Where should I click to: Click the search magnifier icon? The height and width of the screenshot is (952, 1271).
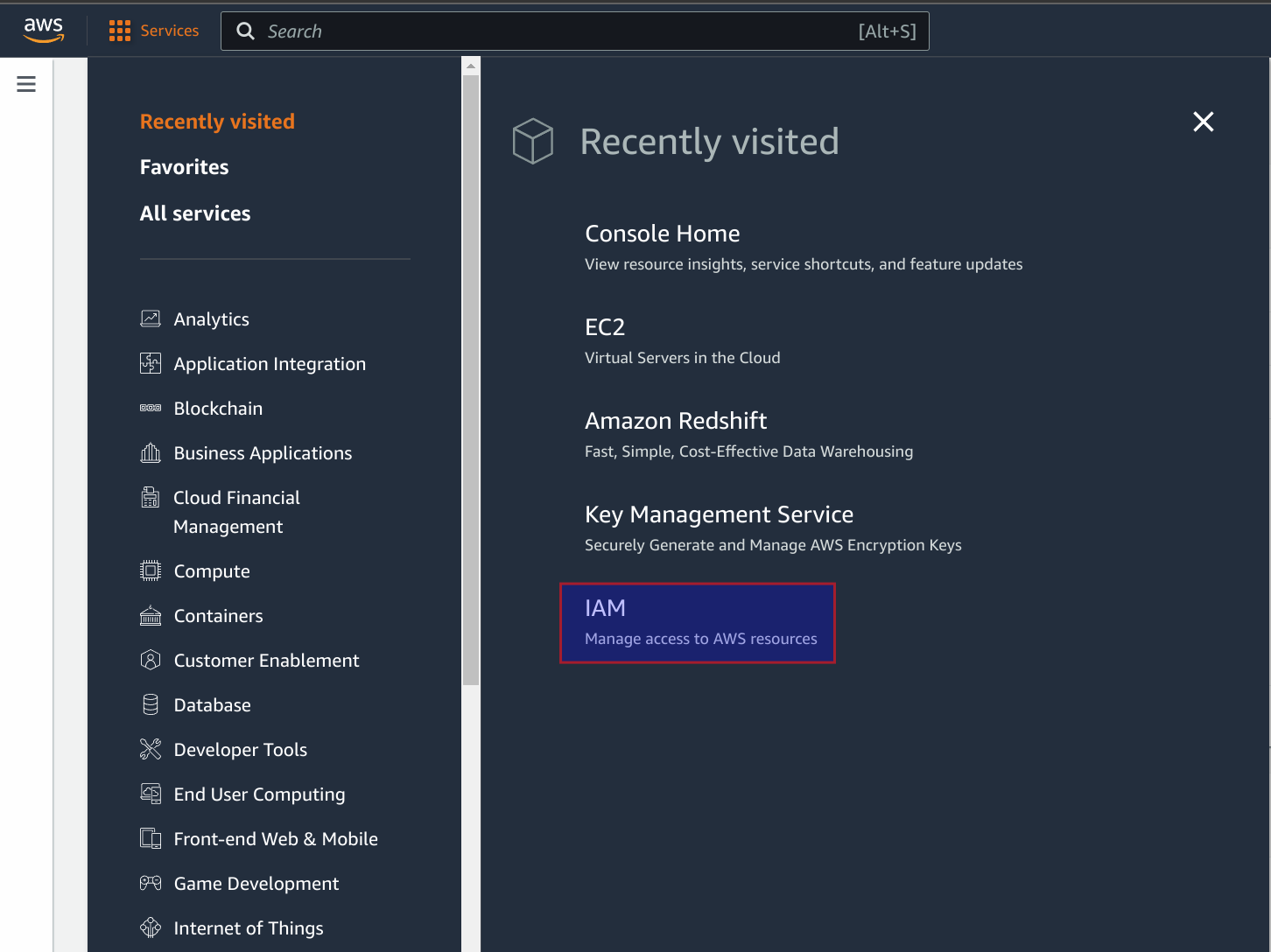pyautogui.click(x=246, y=31)
